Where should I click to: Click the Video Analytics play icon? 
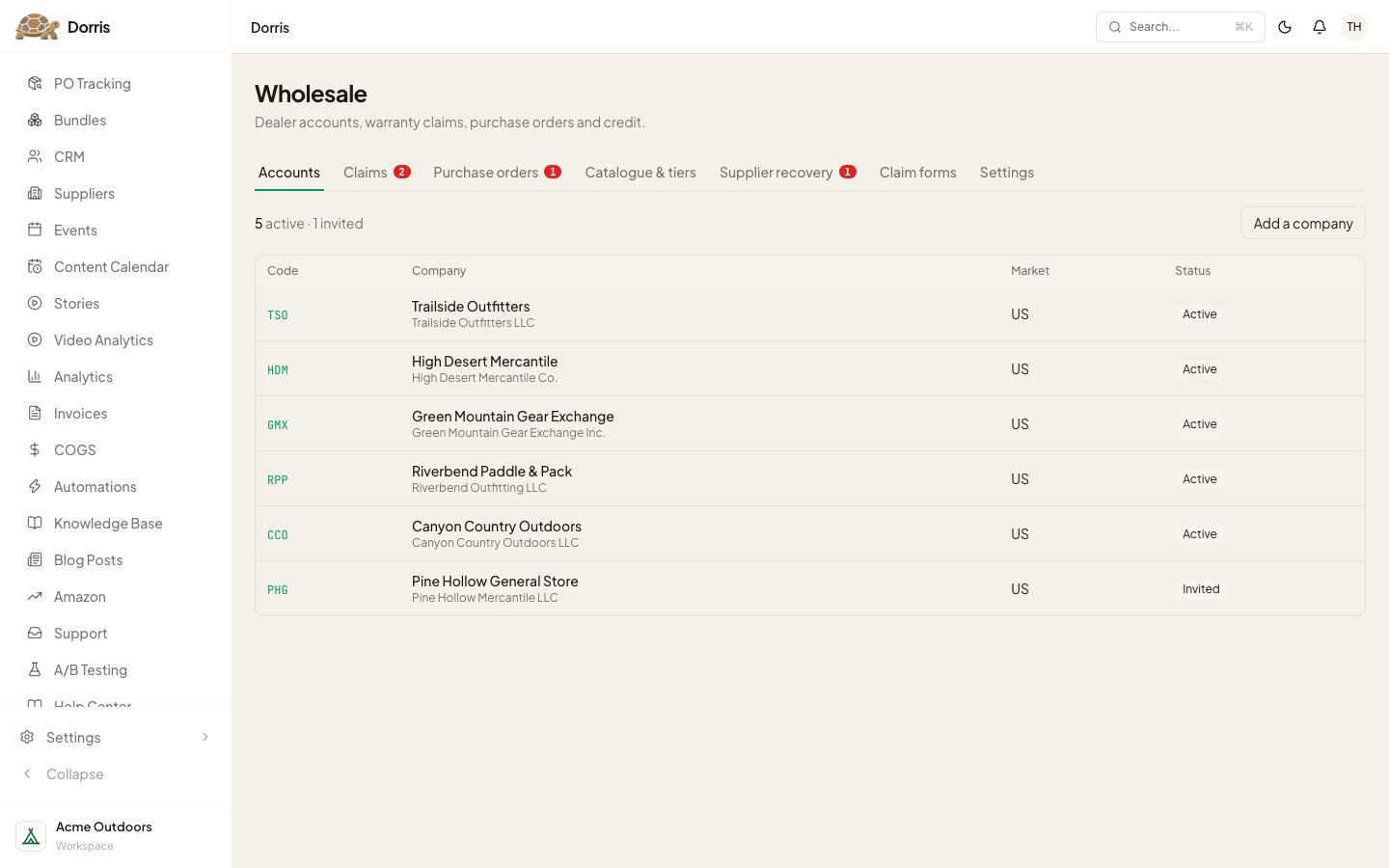tap(35, 340)
